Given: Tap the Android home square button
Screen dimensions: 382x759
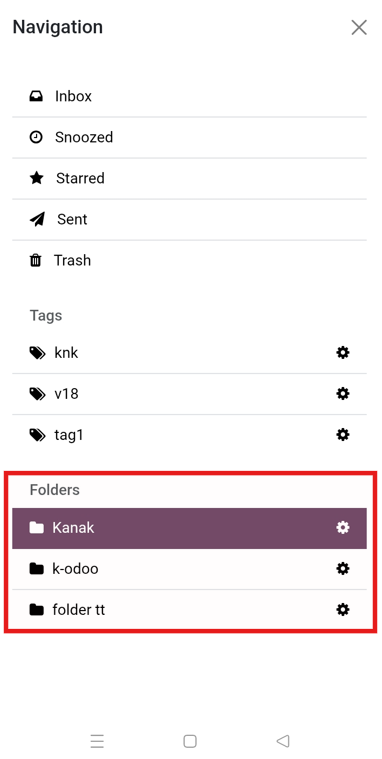Looking at the screenshot, I should [190, 741].
